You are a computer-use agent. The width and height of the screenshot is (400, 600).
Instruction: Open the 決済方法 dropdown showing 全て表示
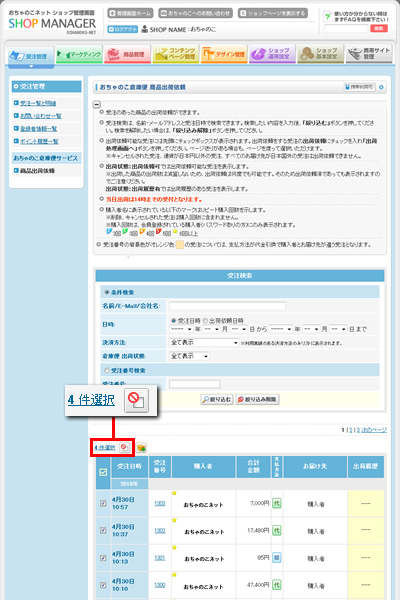pyautogui.click(x=204, y=342)
